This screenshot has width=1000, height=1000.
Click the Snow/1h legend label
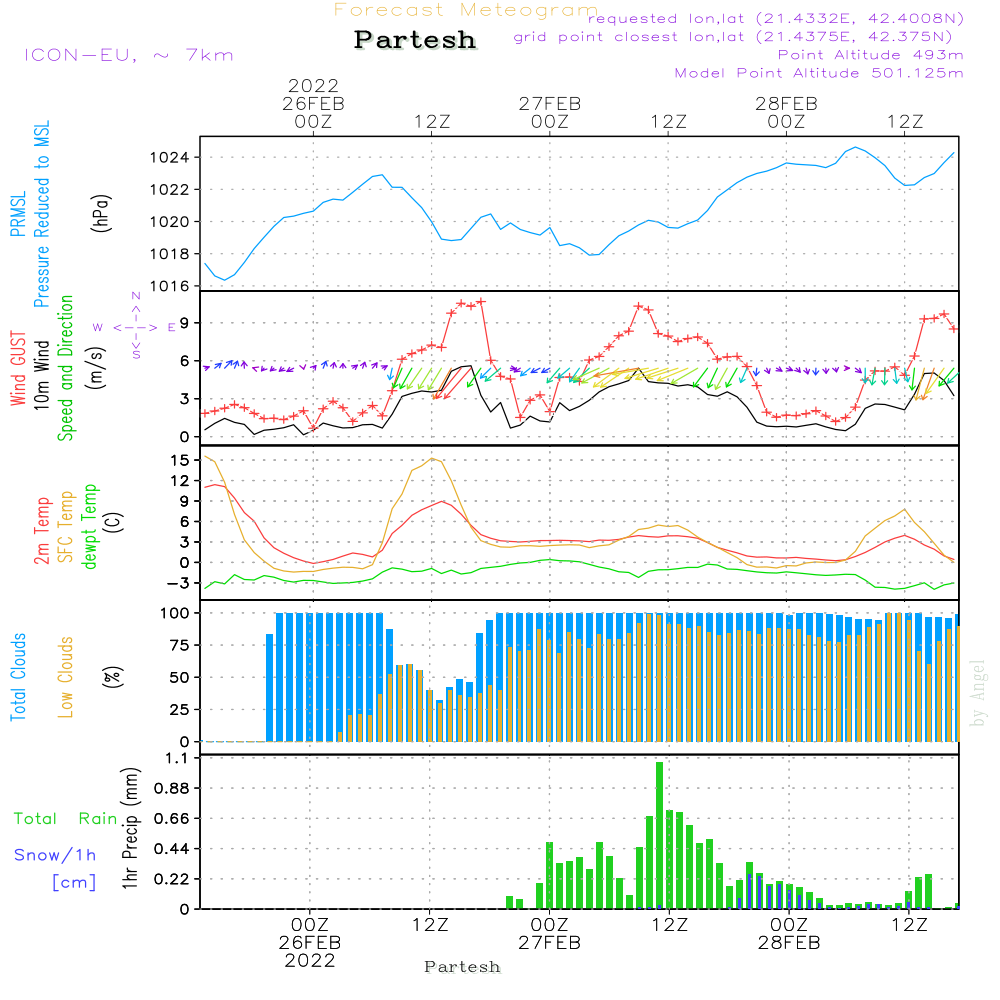55,855
